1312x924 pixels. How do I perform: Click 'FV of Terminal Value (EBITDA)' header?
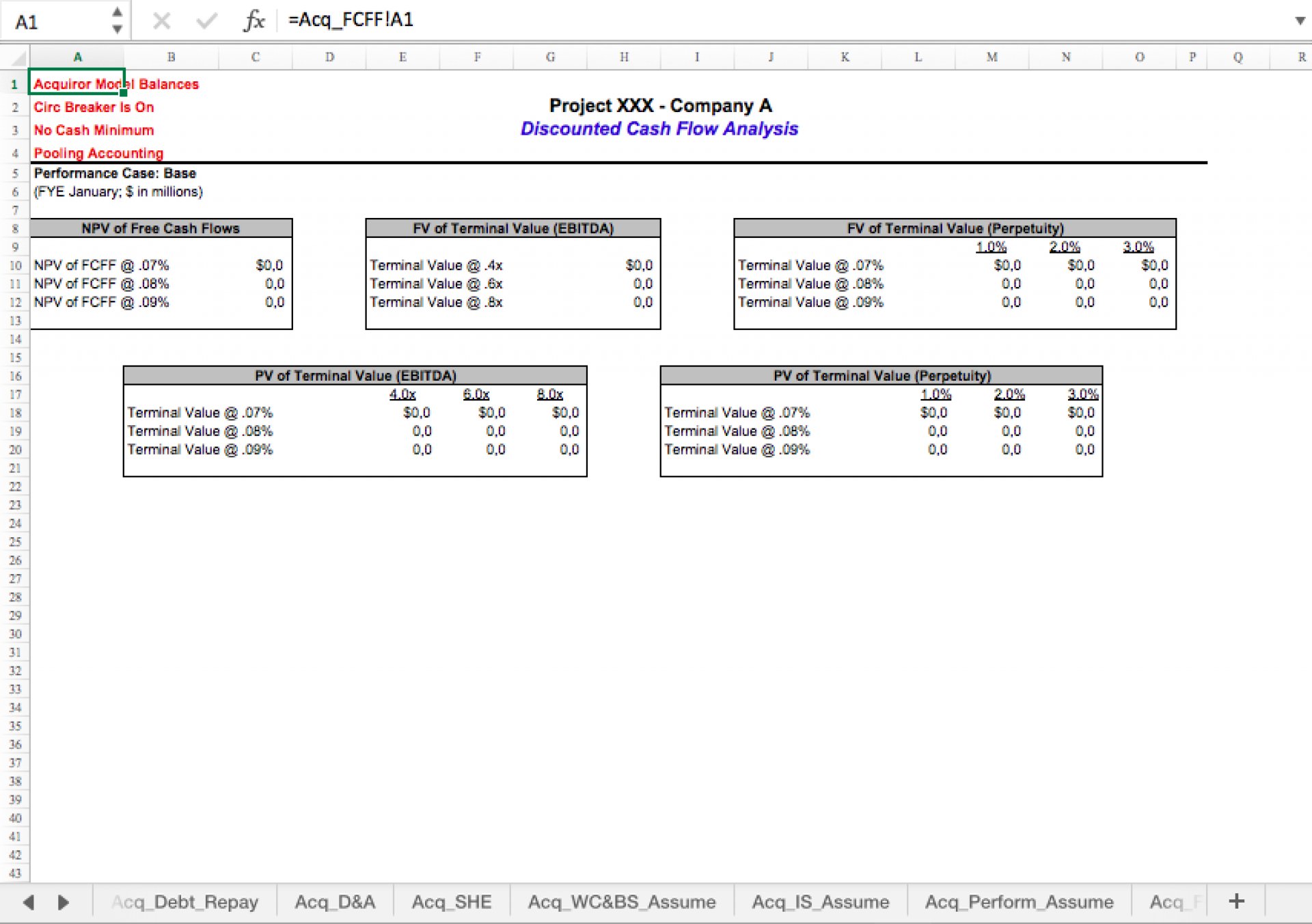(x=513, y=228)
